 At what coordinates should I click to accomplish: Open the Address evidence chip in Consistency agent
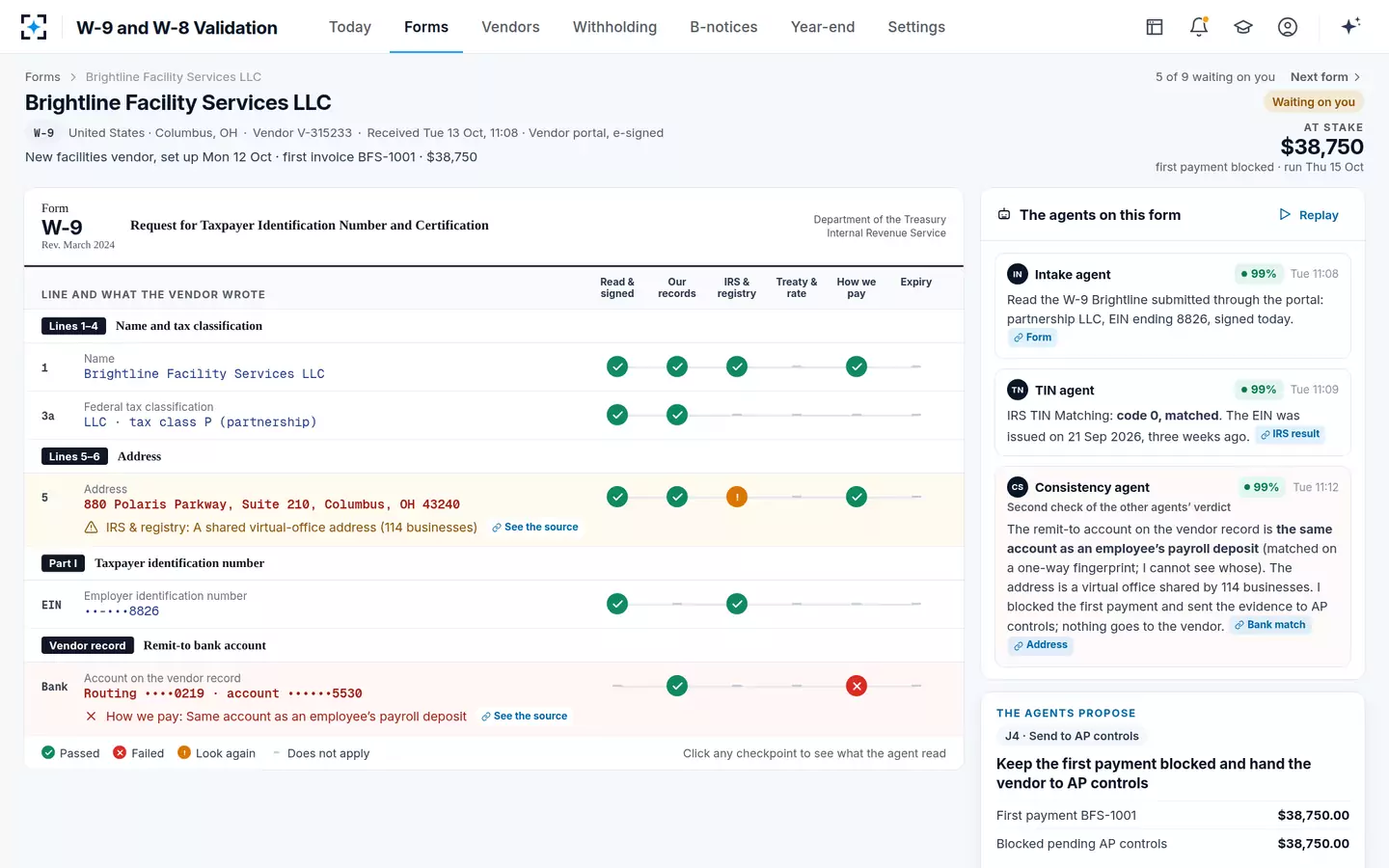click(x=1041, y=645)
